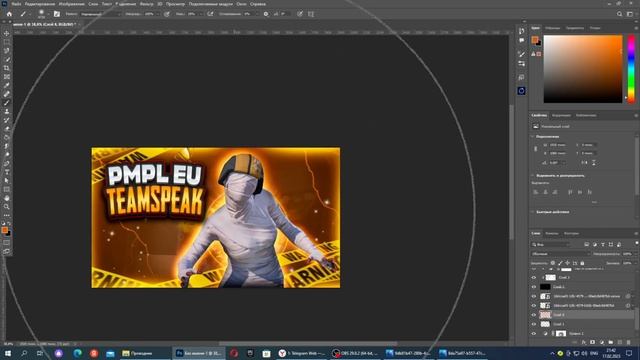Viewport: 640px width, 360px height.
Task: Click the orange foreground color swatch in toolbox
Action: coord(4,230)
